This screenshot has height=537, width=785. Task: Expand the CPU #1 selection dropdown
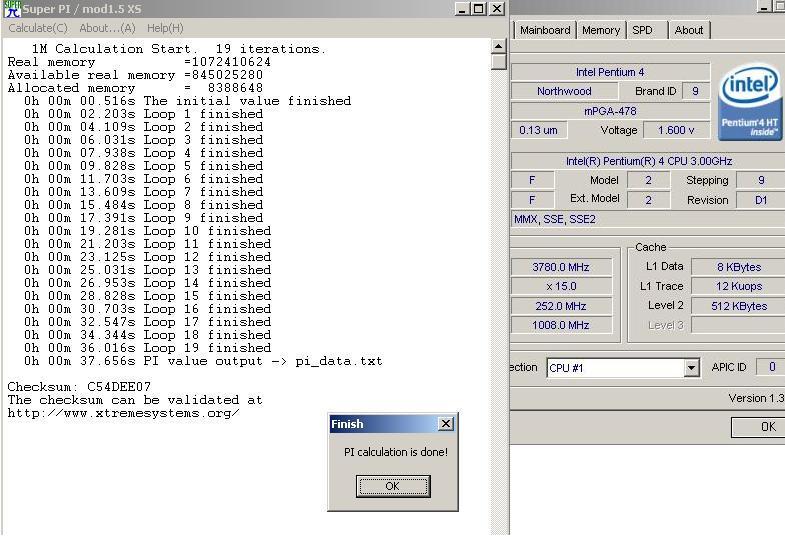[x=691, y=368]
